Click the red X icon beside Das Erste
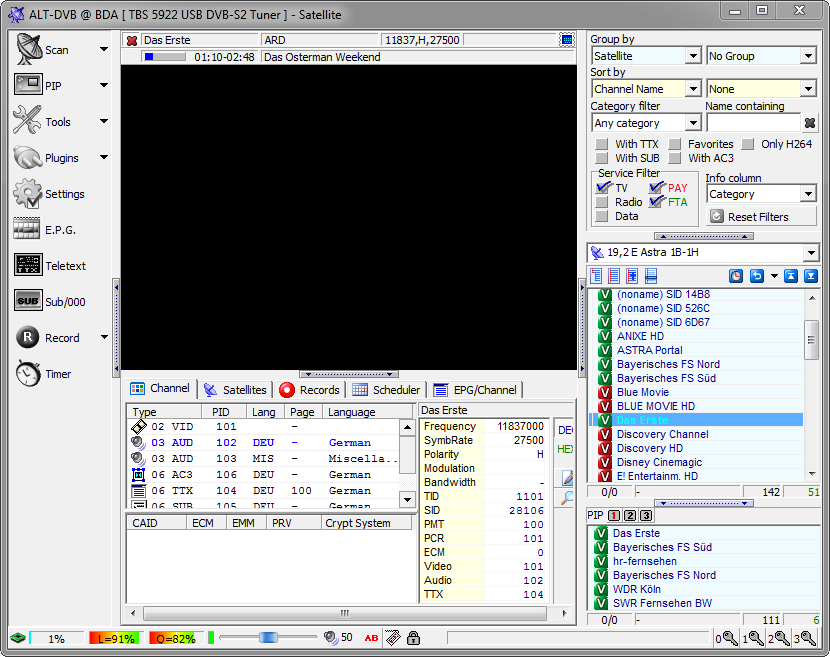This screenshot has width=830, height=657. pyautogui.click(x=132, y=40)
